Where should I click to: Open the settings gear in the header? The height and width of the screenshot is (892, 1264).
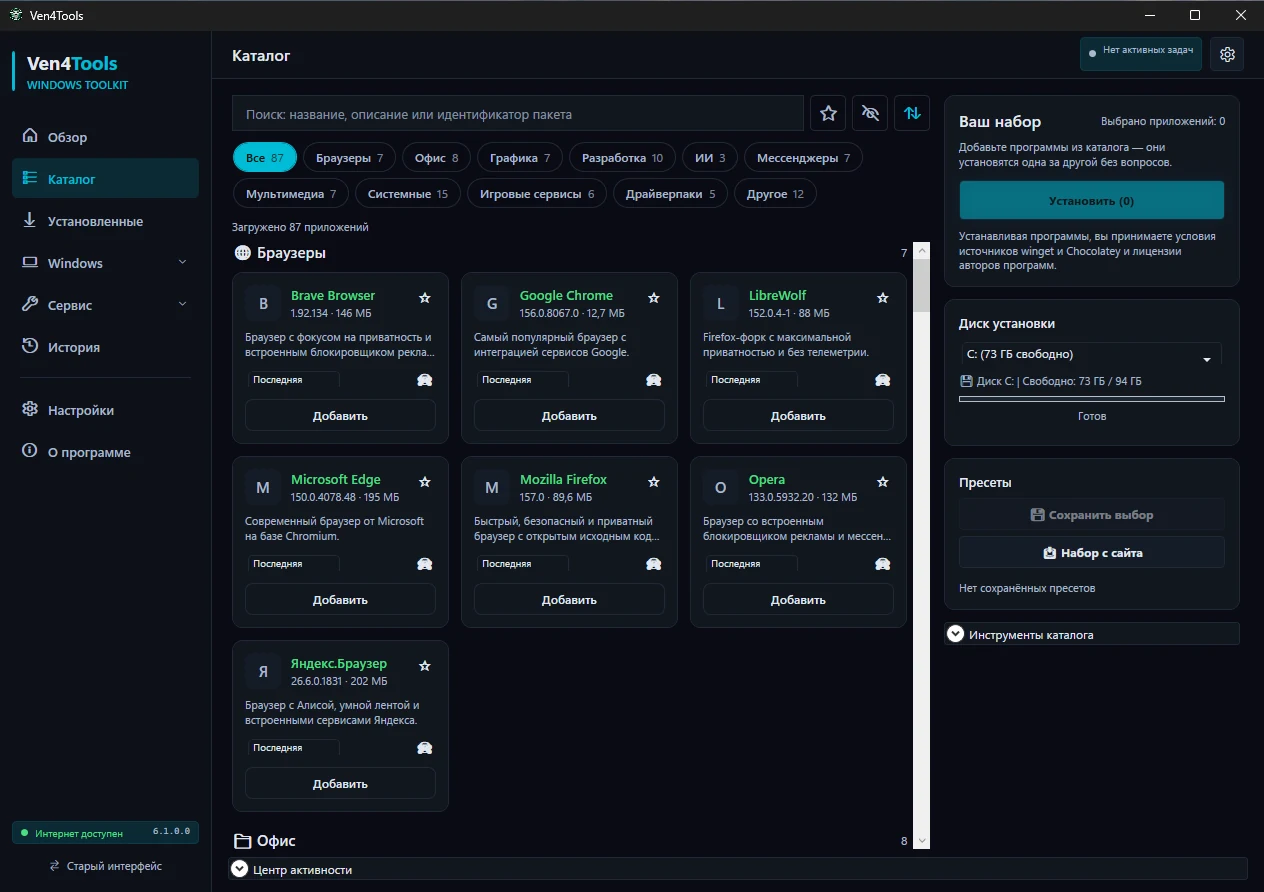[x=1227, y=54]
